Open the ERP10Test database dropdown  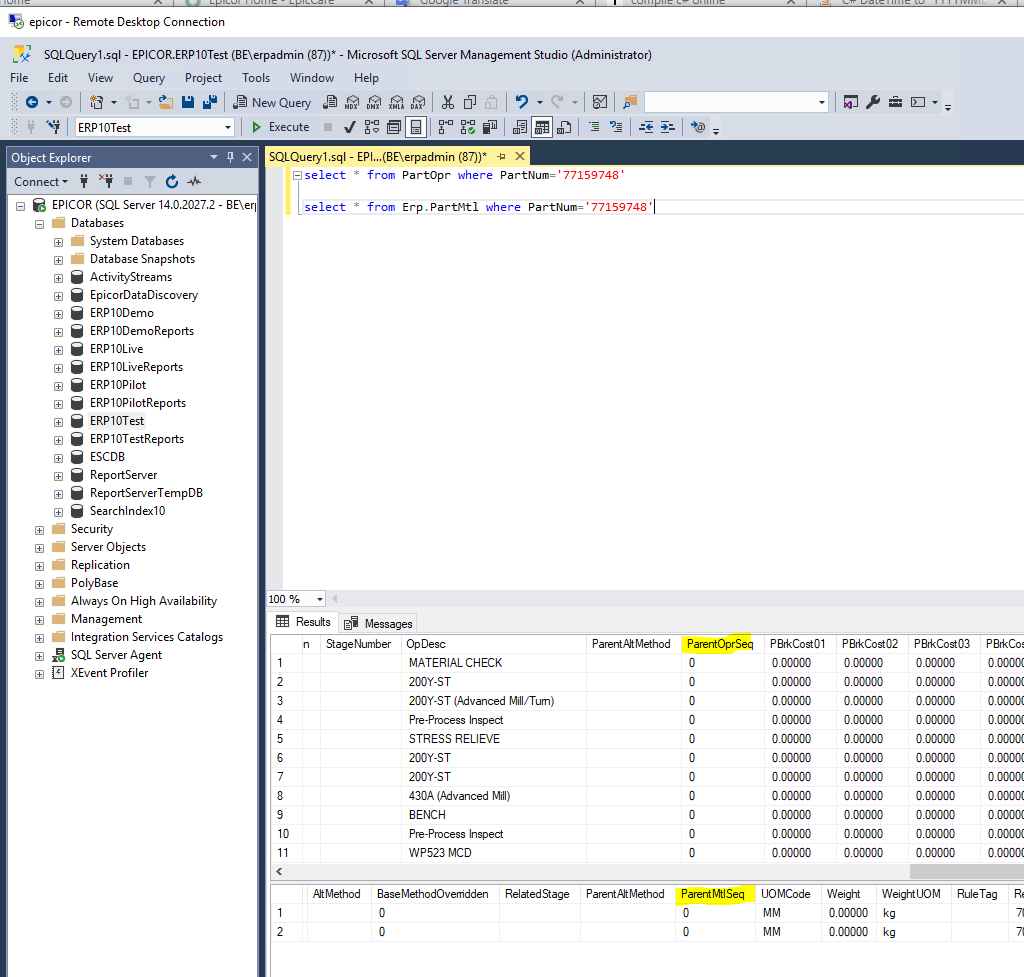click(228, 127)
